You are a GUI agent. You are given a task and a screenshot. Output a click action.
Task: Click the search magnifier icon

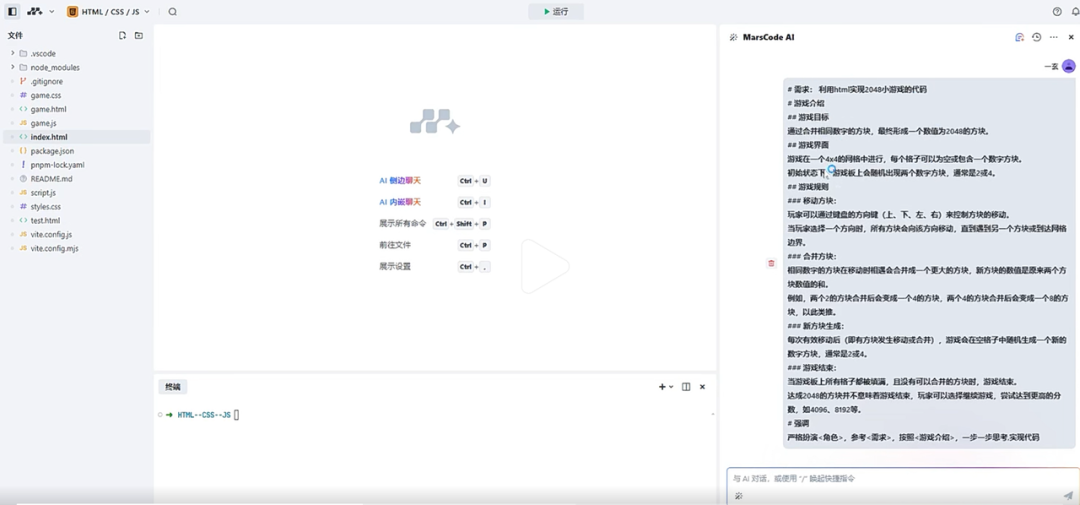172,12
